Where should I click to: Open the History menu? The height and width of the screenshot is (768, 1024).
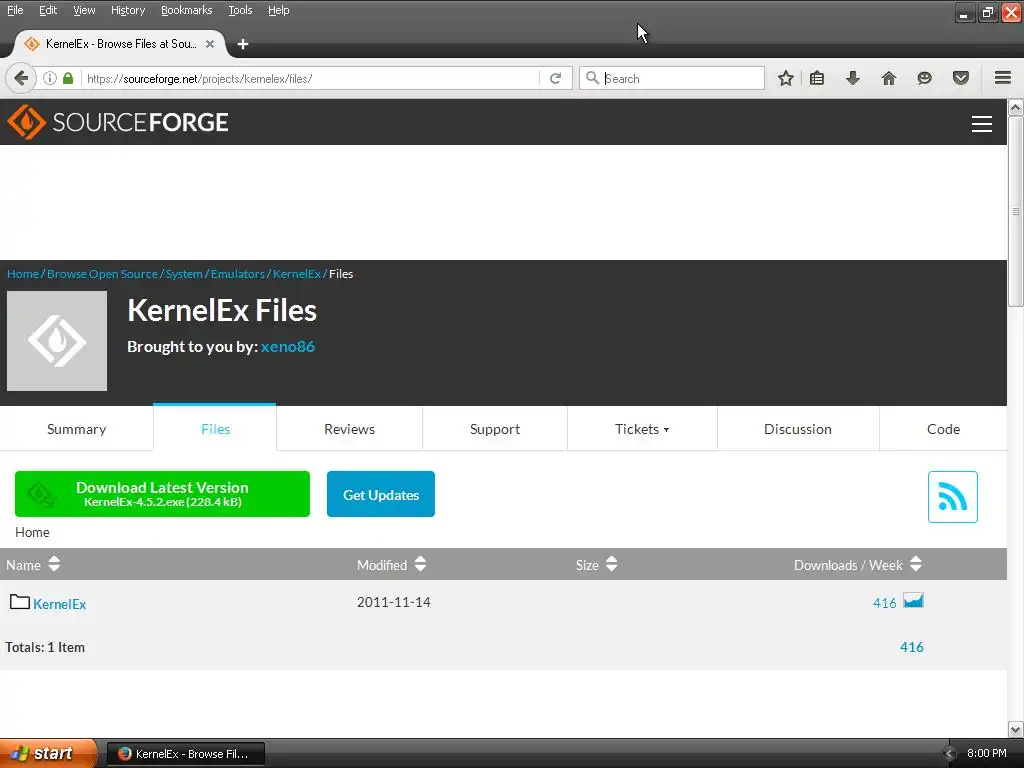[x=128, y=10]
